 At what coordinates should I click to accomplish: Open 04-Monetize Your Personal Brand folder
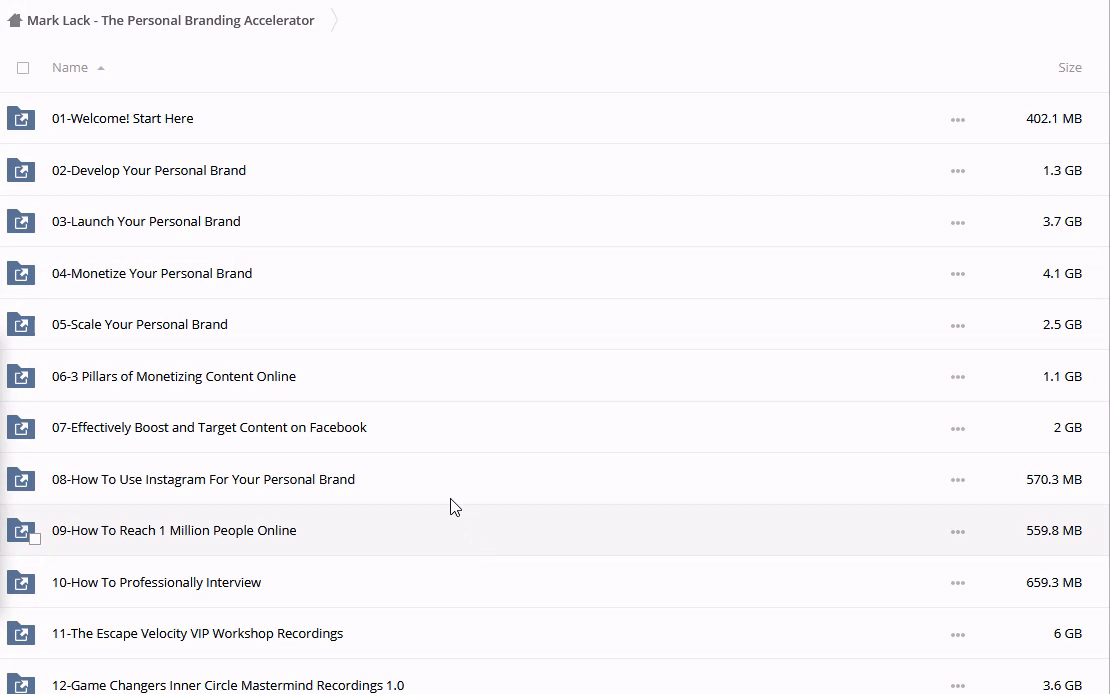click(152, 273)
